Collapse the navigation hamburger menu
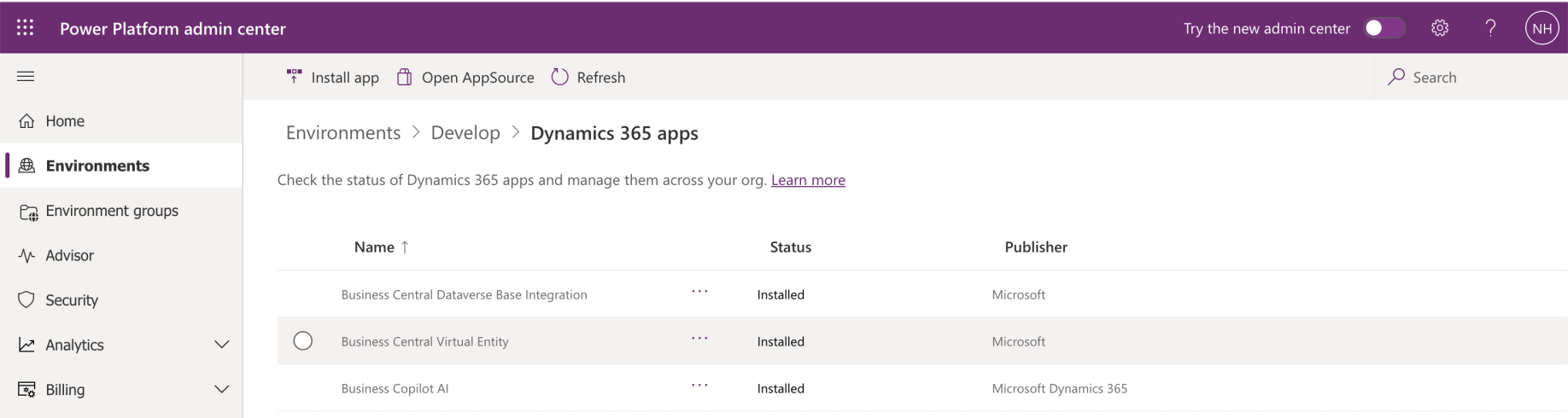This screenshot has height=418, width=1568. click(26, 77)
